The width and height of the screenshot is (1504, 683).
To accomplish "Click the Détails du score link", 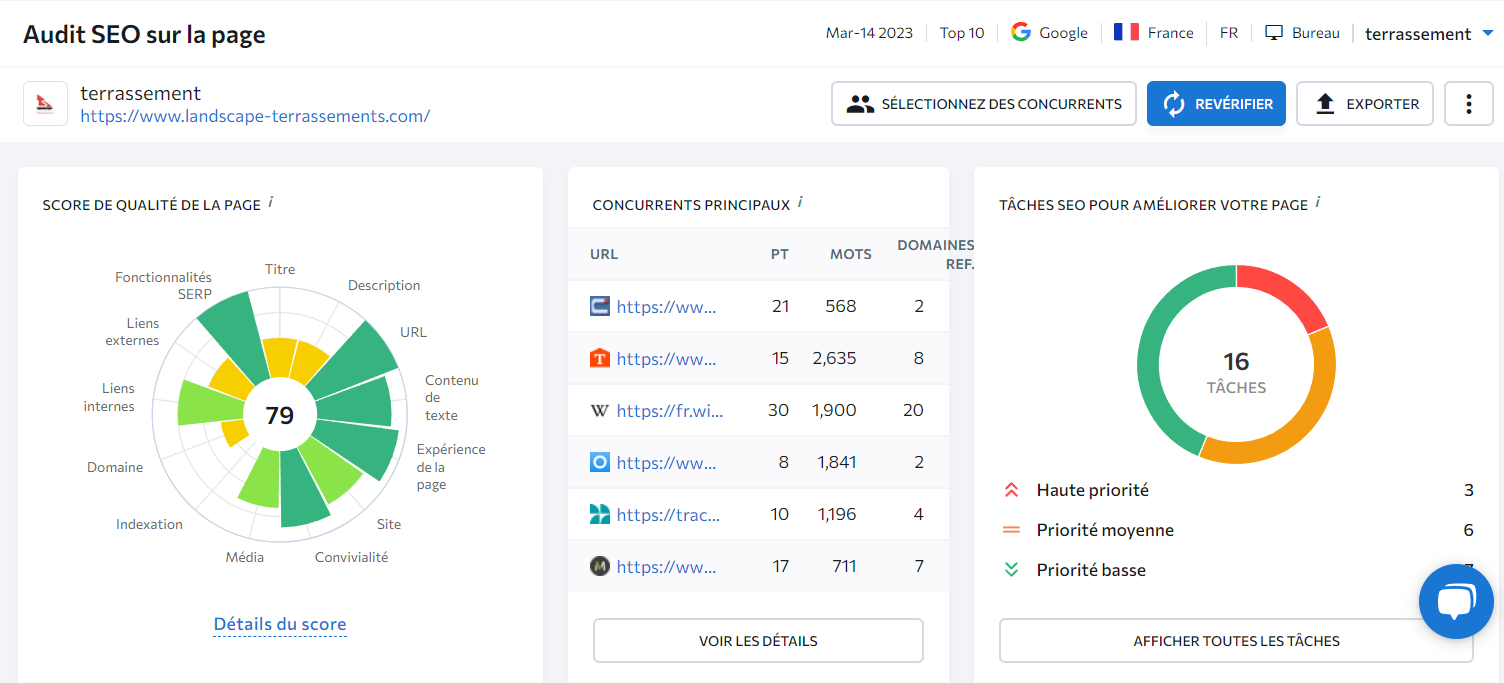I will (280, 624).
